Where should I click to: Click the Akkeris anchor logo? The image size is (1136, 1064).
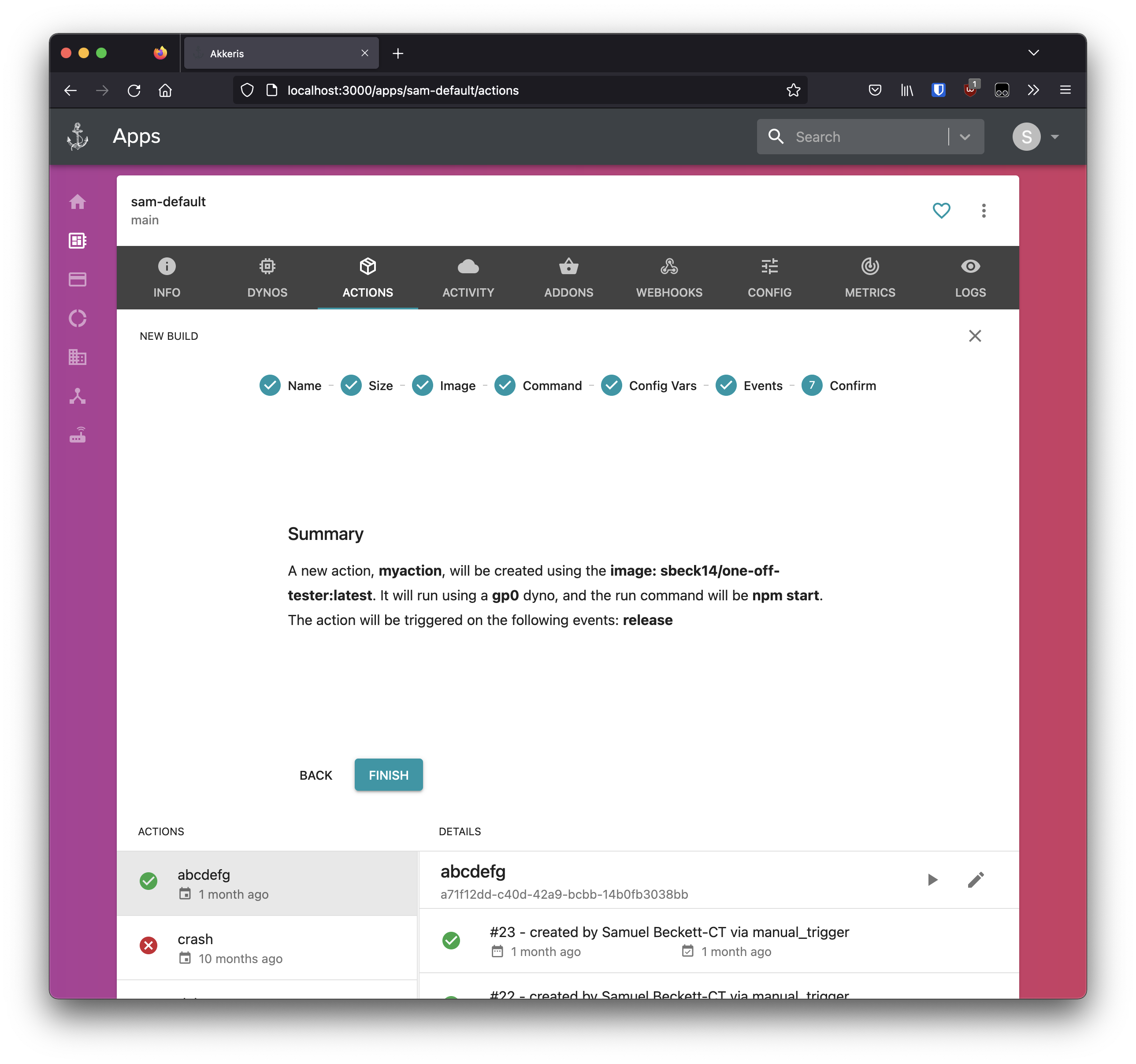78,137
